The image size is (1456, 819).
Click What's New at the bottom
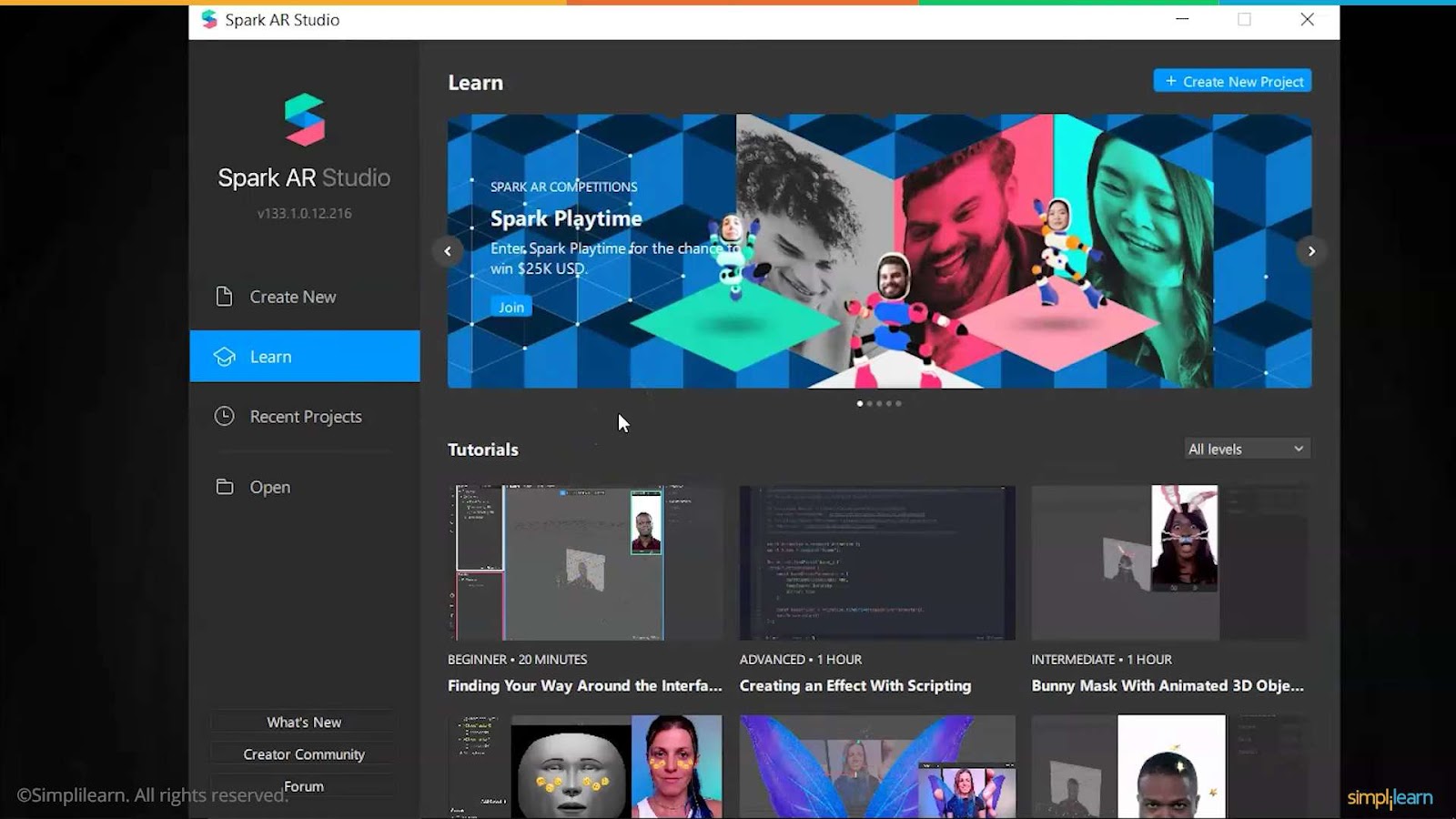(303, 722)
